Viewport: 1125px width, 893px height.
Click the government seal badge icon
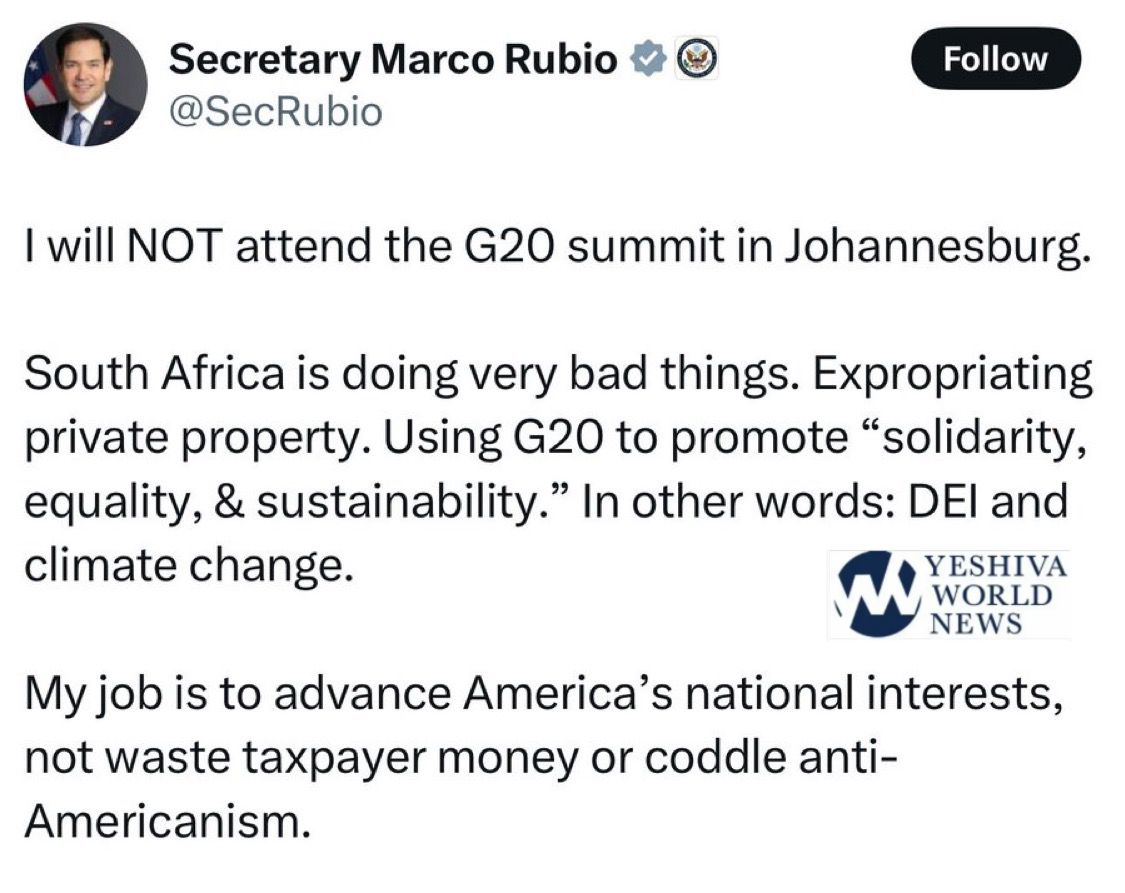coord(692,61)
